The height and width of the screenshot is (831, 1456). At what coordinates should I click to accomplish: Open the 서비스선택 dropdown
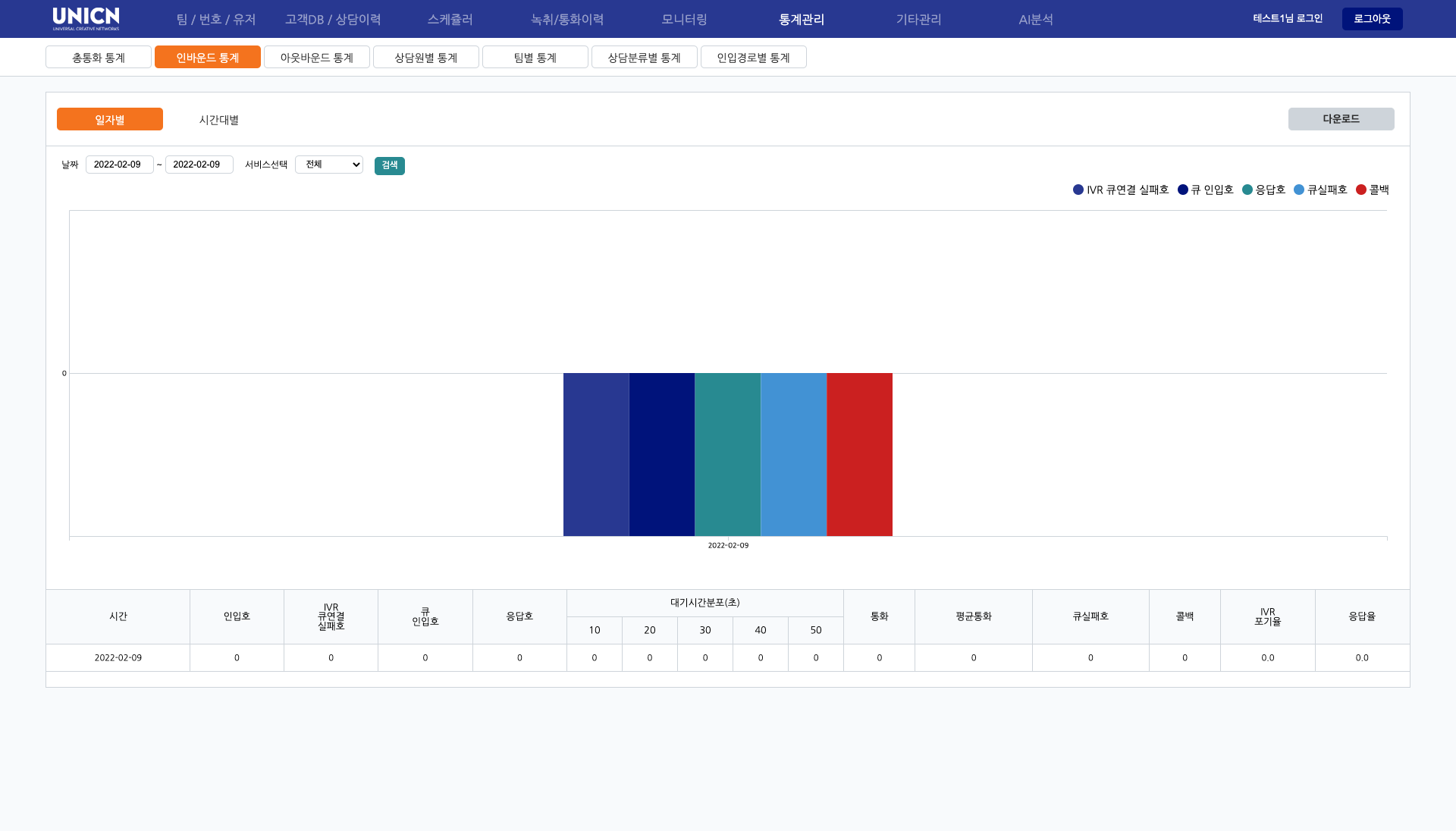pos(329,165)
